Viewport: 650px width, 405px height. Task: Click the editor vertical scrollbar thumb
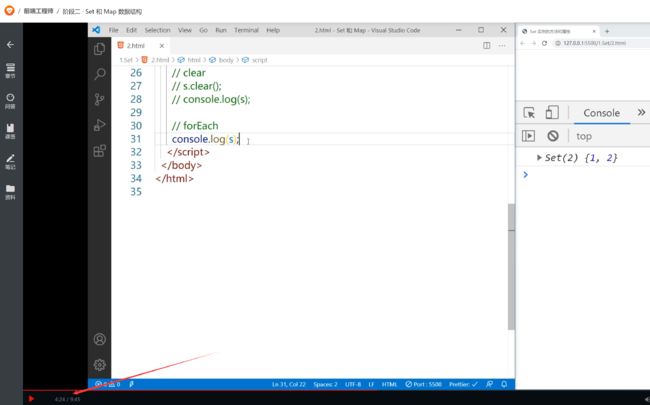coord(512,267)
